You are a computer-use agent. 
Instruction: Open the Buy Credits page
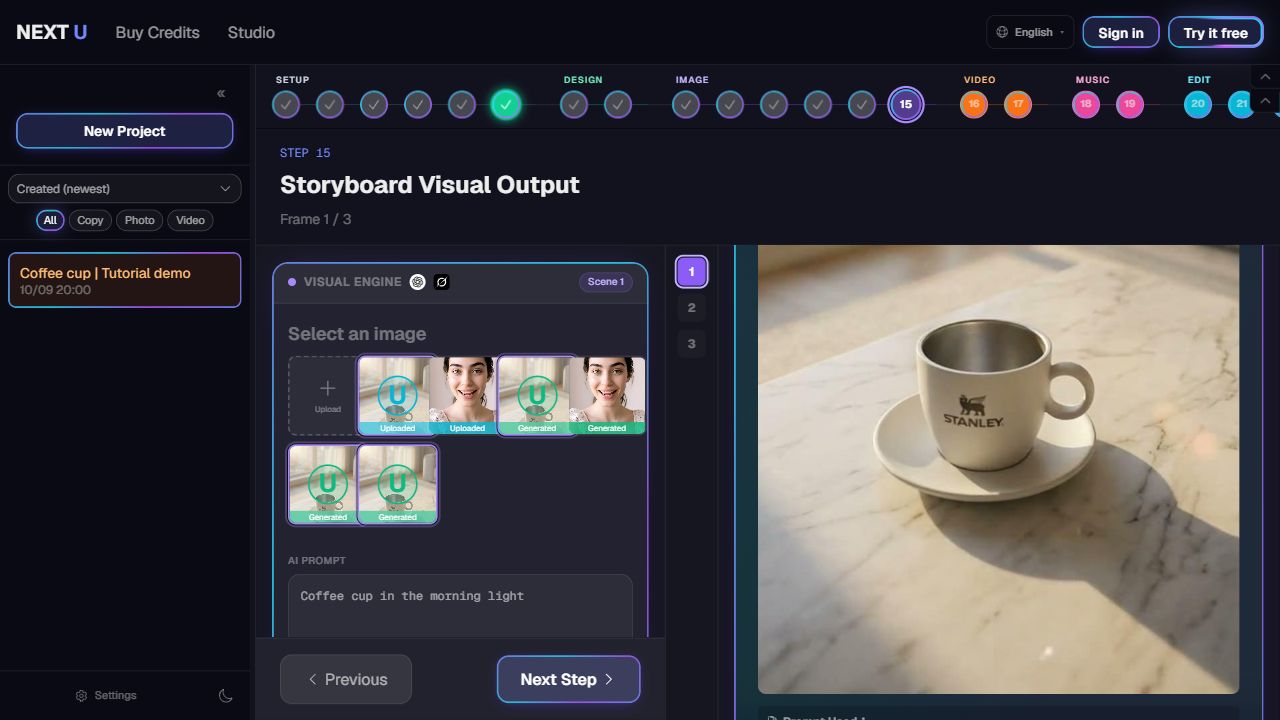[x=158, y=32]
